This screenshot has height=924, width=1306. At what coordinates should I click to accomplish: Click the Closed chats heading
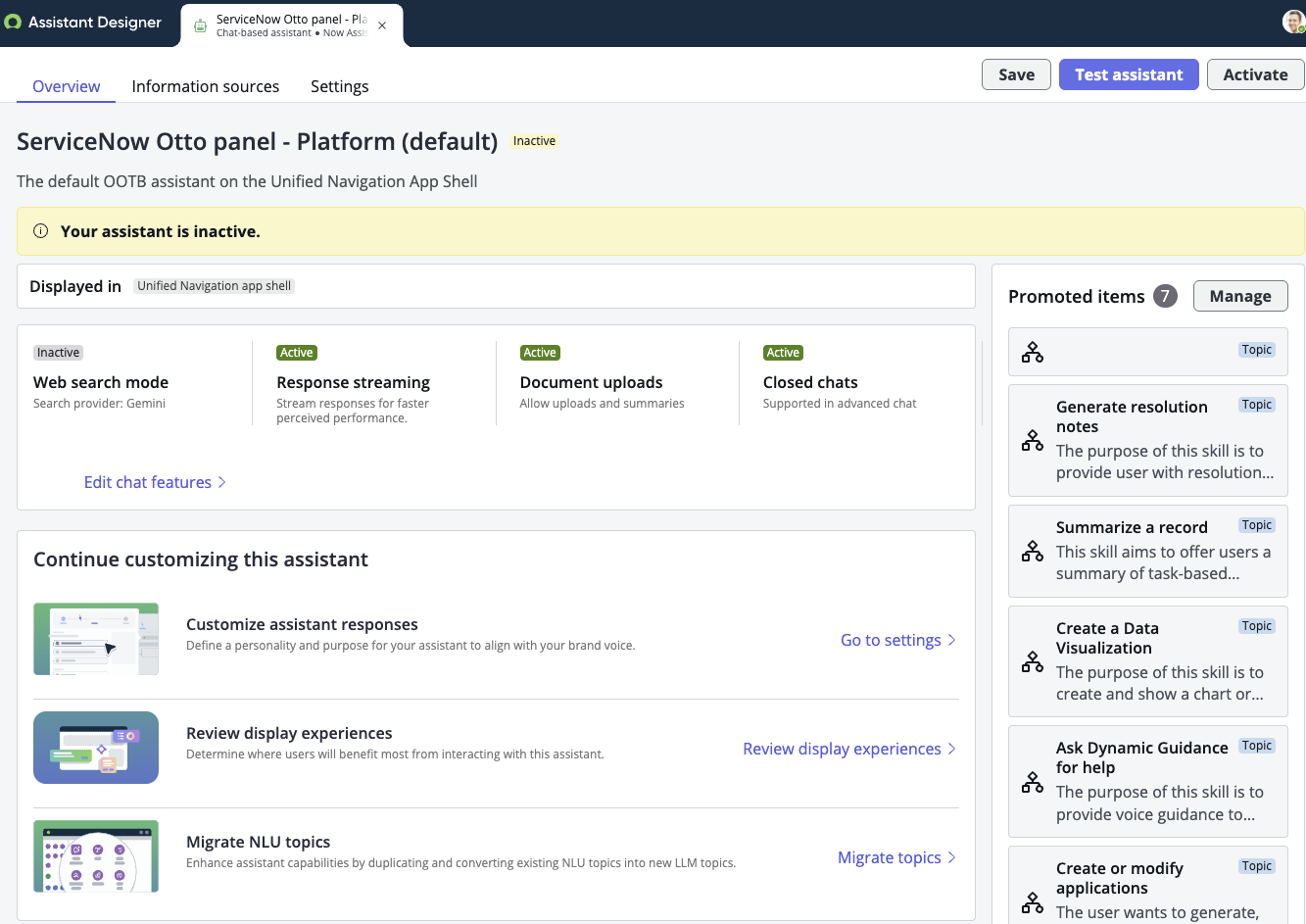coord(810,382)
